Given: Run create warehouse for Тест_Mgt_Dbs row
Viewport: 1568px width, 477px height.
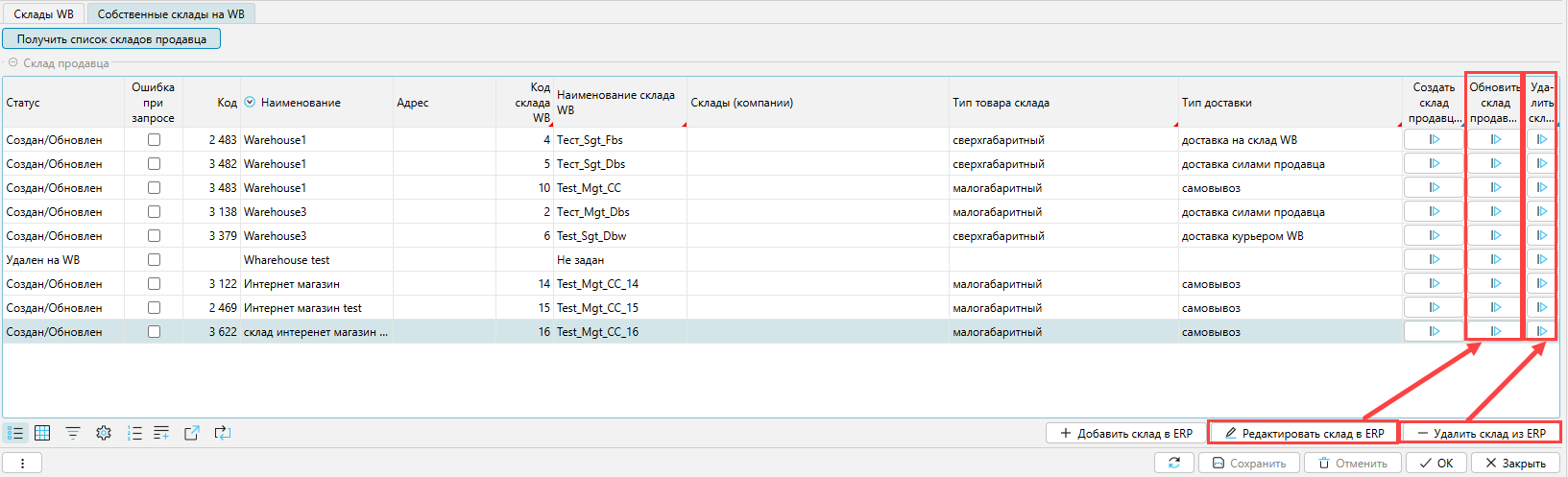Looking at the screenshot, I should (x=1434, y=211).
